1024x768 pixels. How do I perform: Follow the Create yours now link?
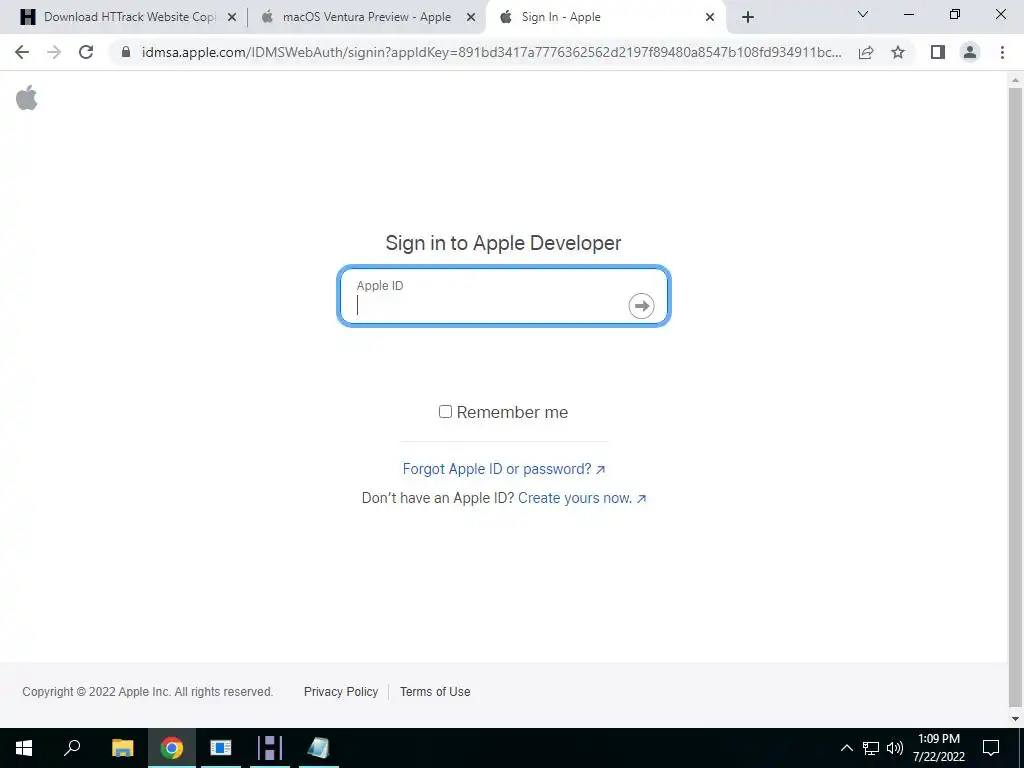click(582, 498)
